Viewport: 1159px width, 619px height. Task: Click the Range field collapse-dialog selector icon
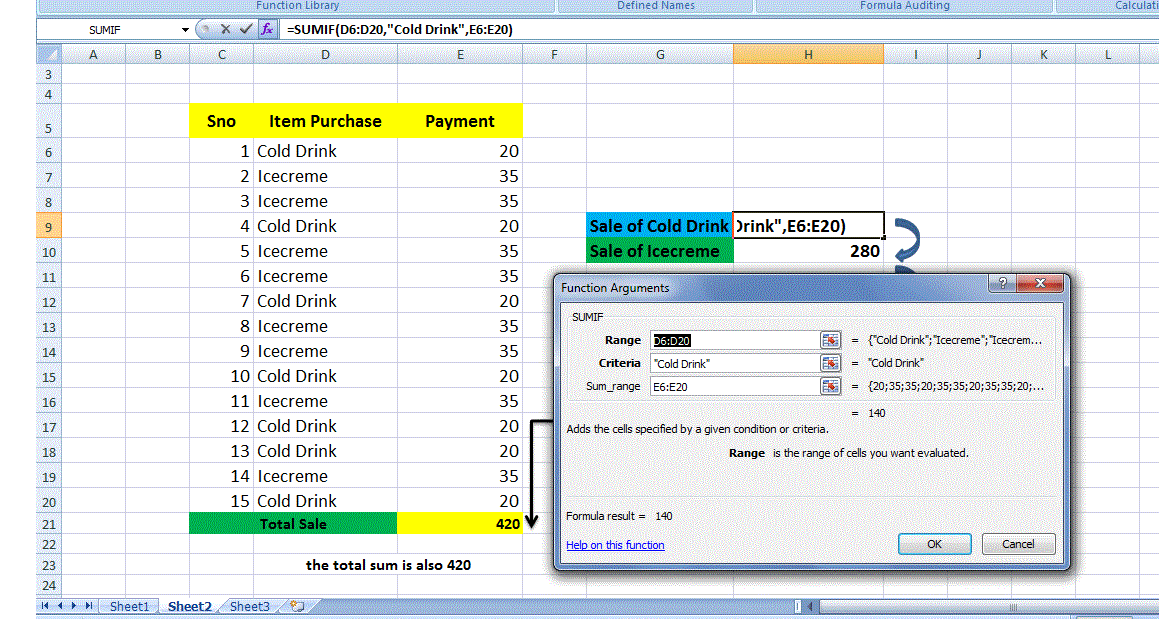(x=830, y=340)
